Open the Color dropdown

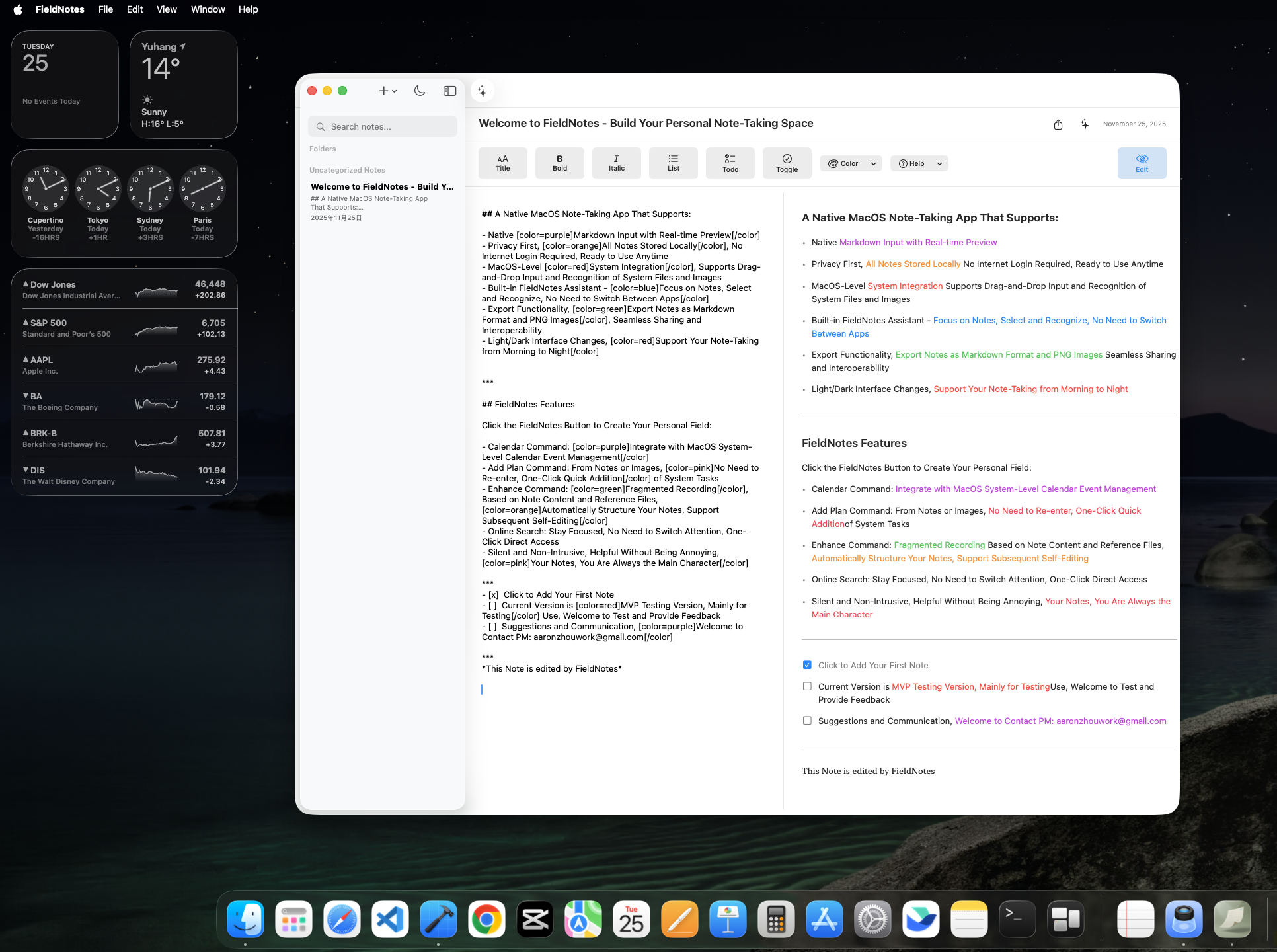(851, 163)
